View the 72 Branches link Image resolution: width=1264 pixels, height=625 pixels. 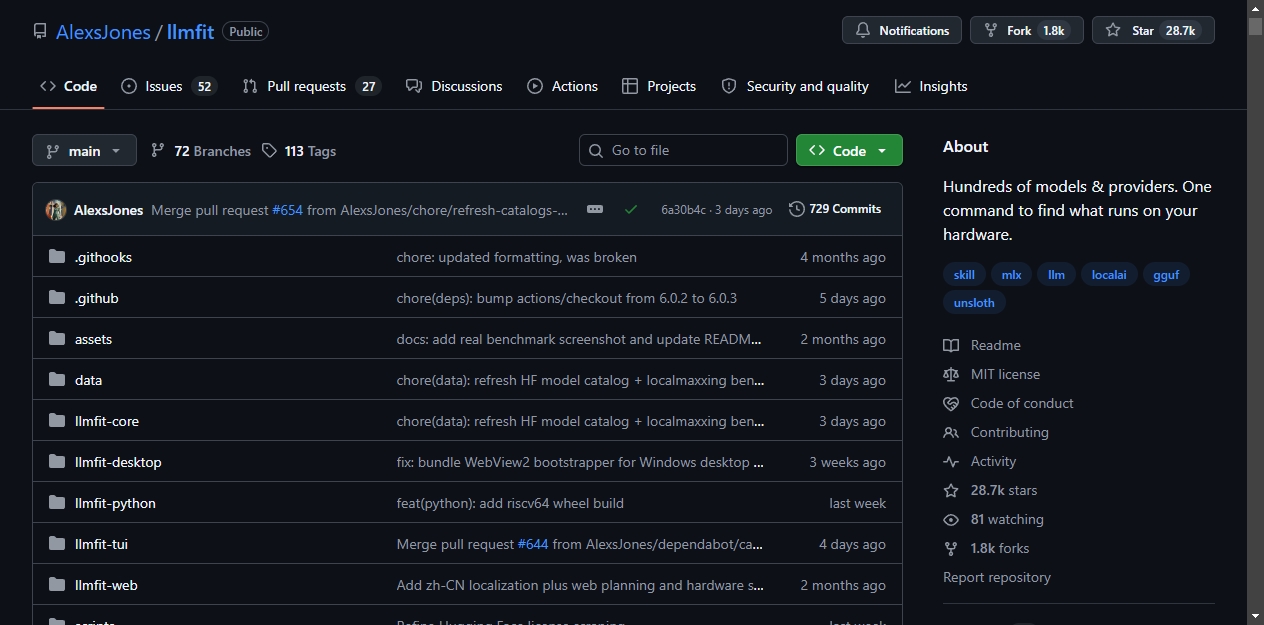tap(201, 151)
